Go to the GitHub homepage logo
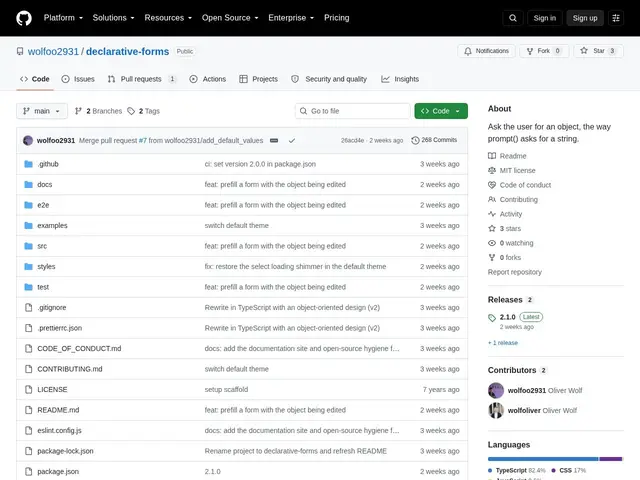Image resolution: width=640 pixels, height=480 pixels. (x=24, y=18)
